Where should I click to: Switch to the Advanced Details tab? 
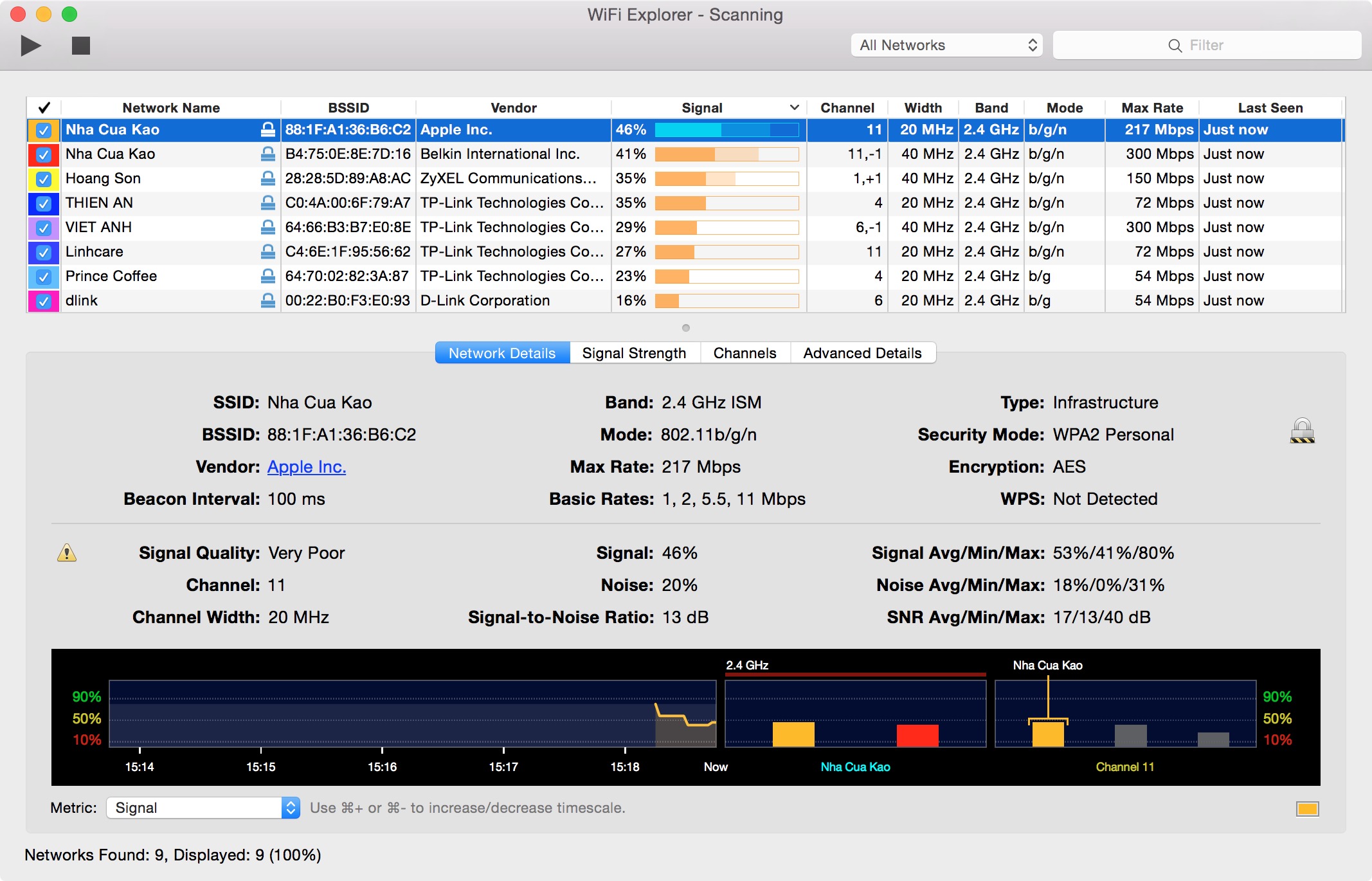[x=860, y=352]
